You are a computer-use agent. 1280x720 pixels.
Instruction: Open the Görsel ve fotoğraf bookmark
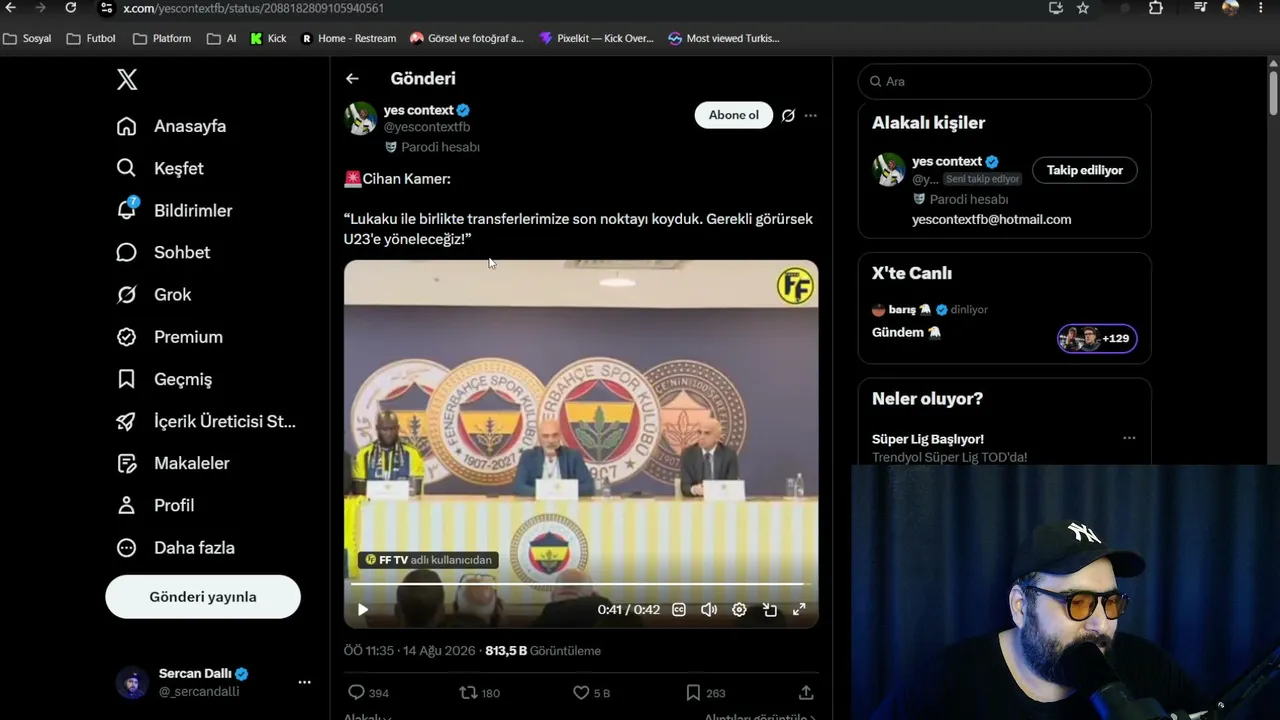pos(467,39)
